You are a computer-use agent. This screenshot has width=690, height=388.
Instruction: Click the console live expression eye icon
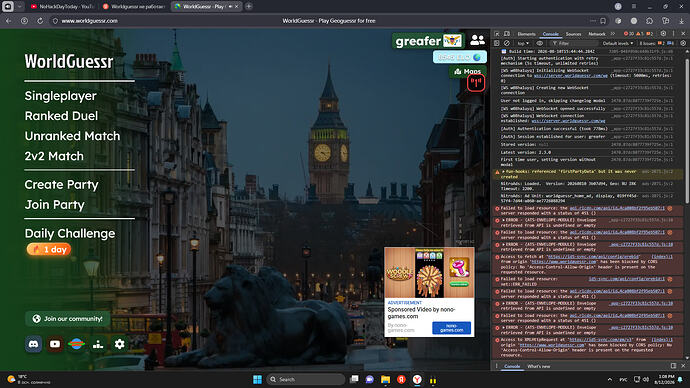click(x=540, y=43)
